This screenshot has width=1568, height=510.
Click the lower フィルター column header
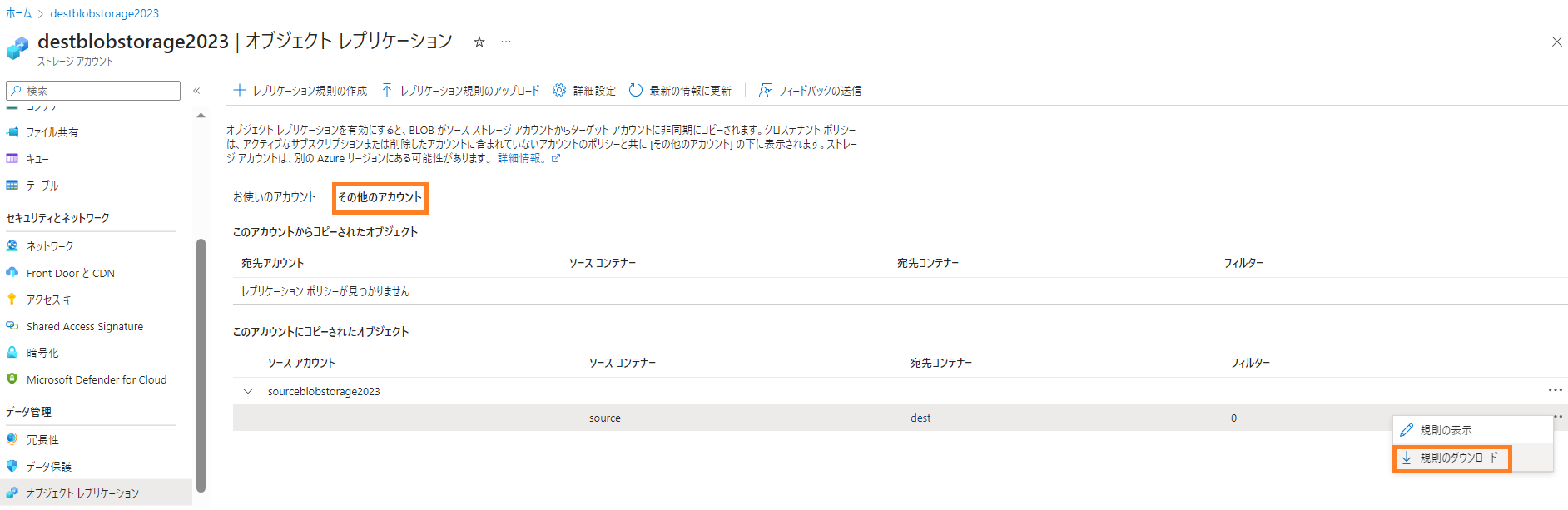tap(1250, 363)
